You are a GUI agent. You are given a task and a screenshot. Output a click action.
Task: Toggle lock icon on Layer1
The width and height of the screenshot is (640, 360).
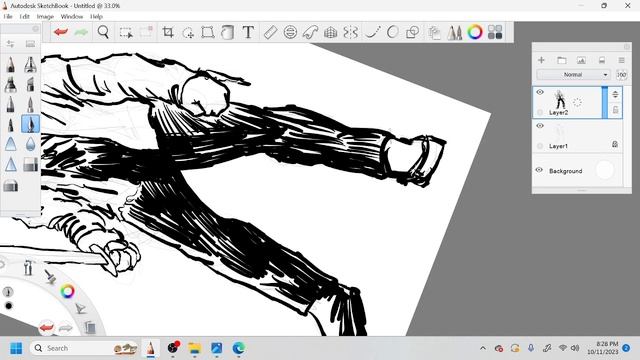[615, 144]
